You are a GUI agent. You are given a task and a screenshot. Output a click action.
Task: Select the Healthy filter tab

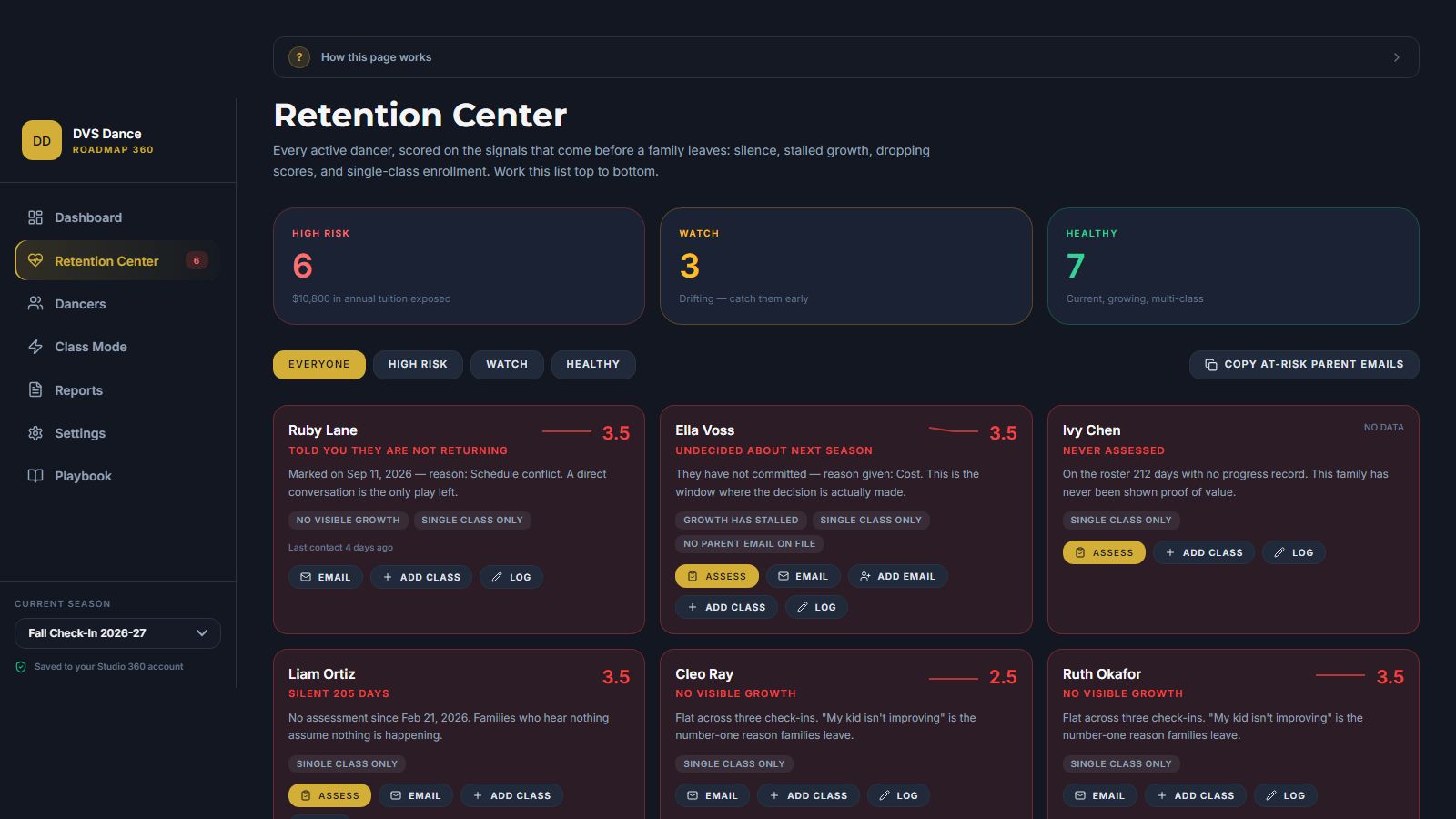click(593, 365)
